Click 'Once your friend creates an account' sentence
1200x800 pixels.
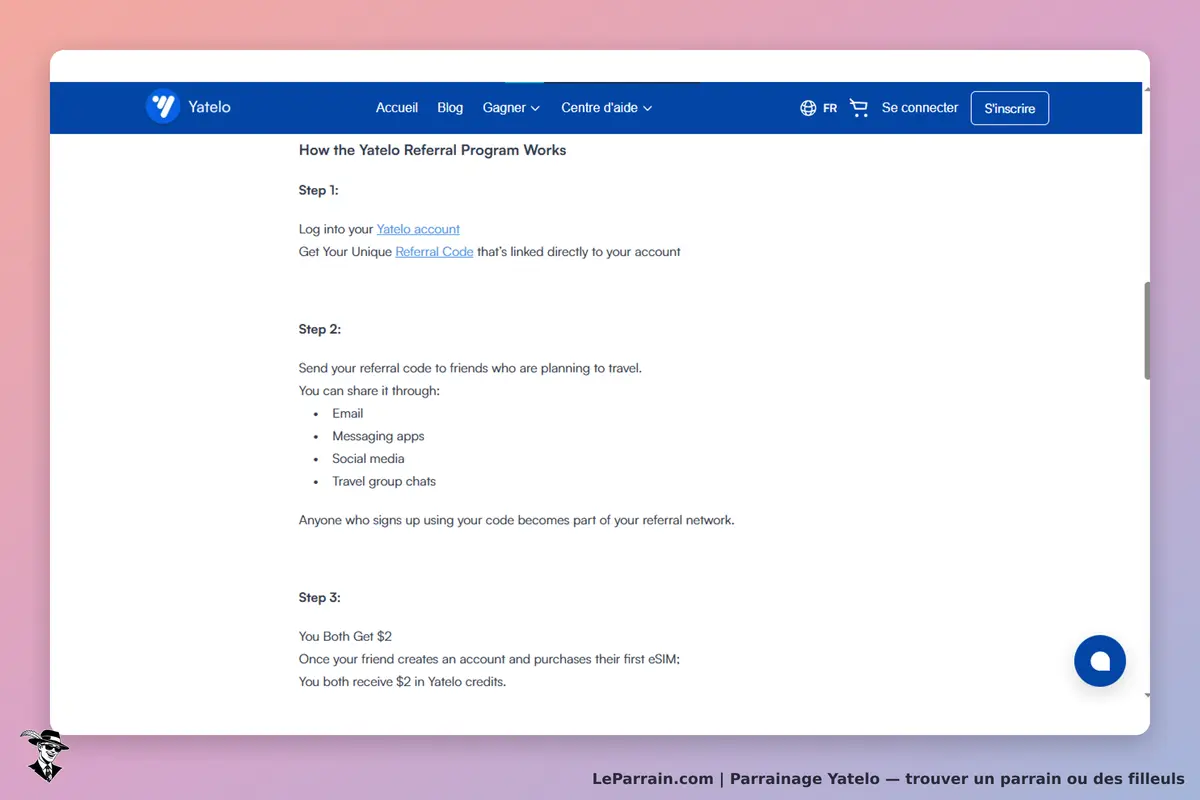489,659
